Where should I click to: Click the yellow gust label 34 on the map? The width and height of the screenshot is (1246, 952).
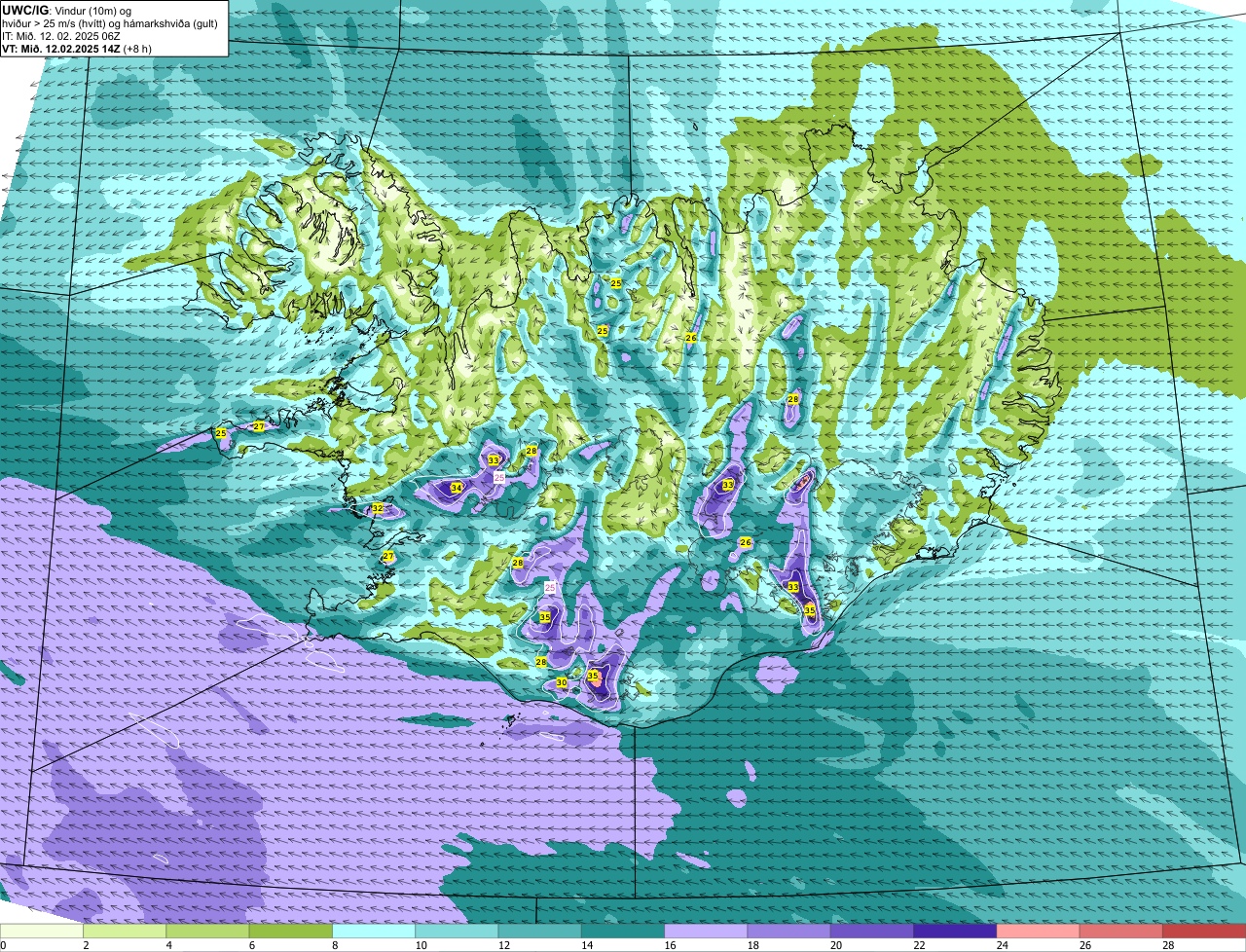(457, 488)
